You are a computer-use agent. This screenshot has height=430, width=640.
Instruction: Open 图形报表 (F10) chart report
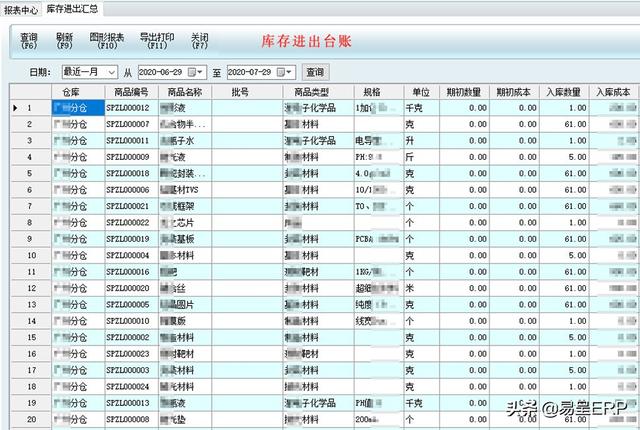107,40
